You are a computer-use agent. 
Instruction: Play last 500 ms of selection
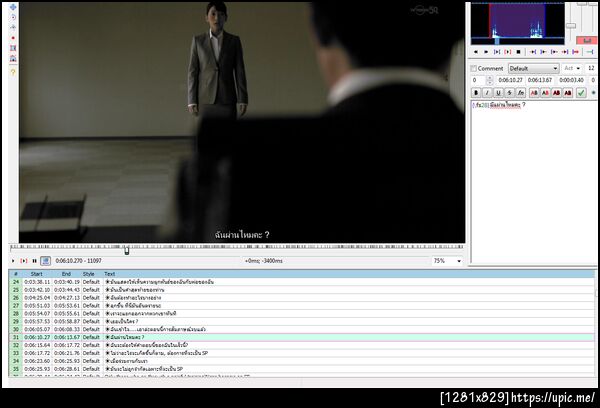point(565,52)
